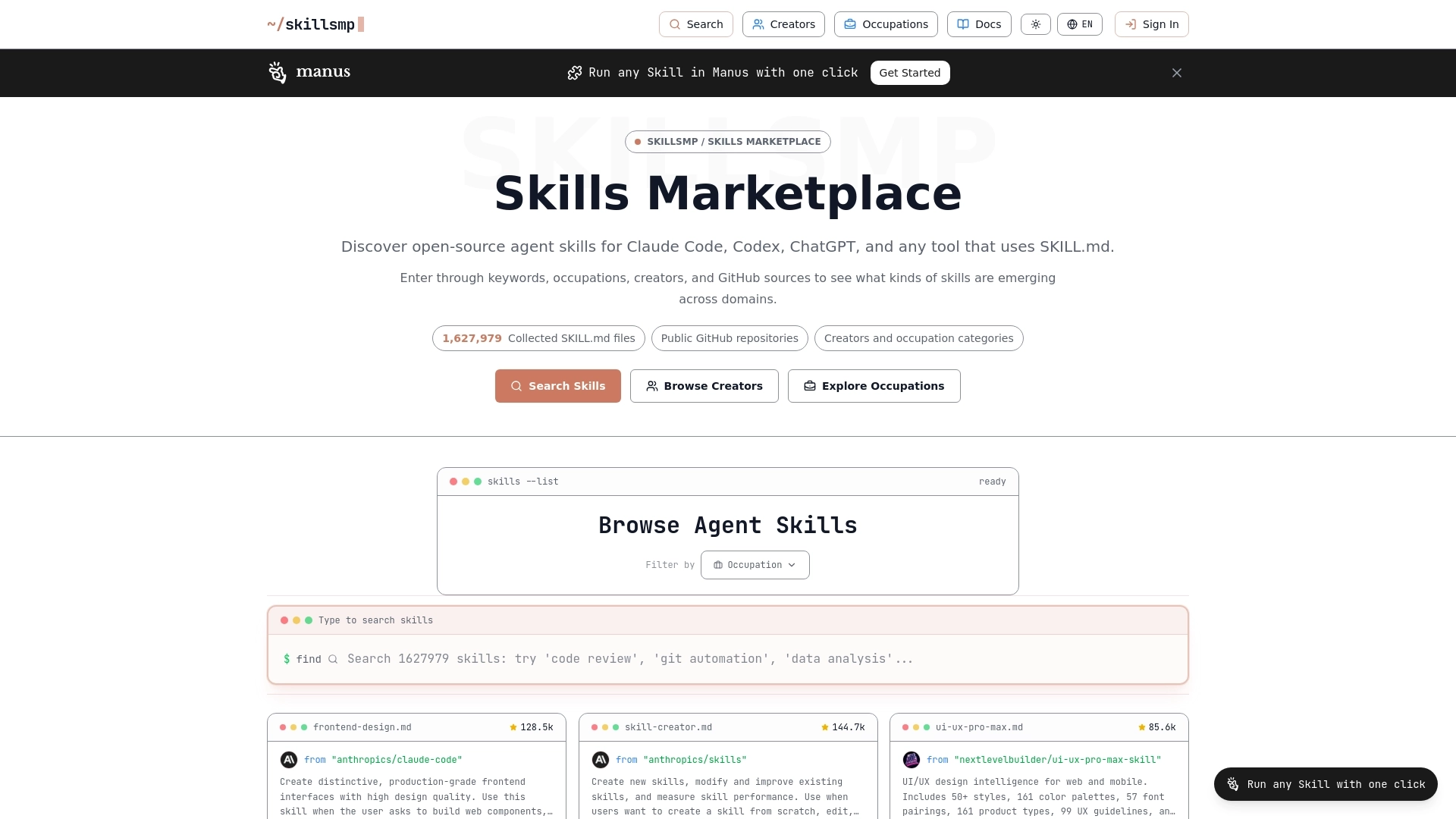Click the orange Search Skills button

click(558, 386)
